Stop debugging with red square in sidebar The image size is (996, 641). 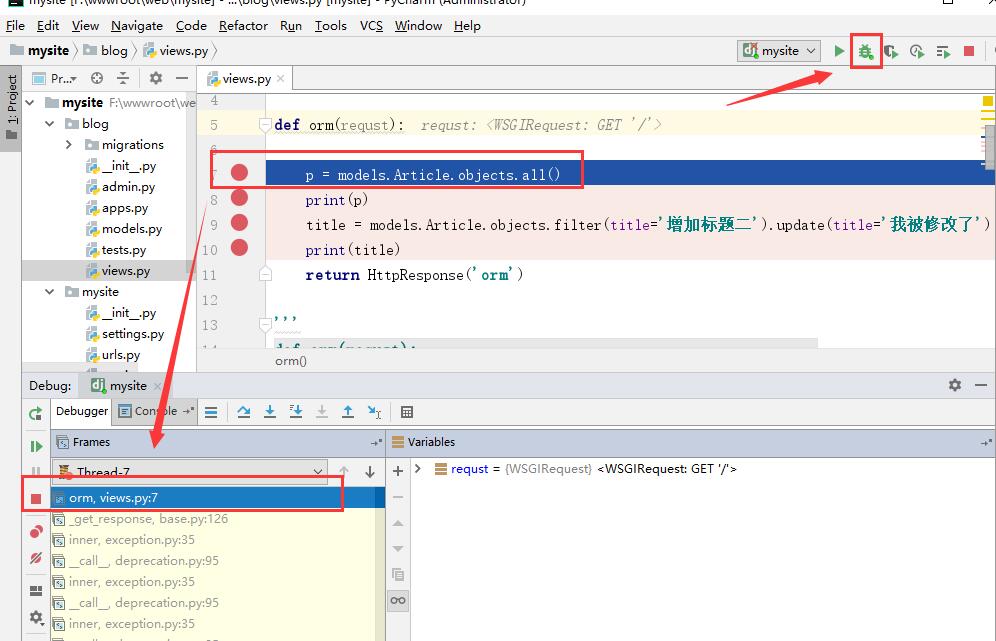[x=36, y=499]
